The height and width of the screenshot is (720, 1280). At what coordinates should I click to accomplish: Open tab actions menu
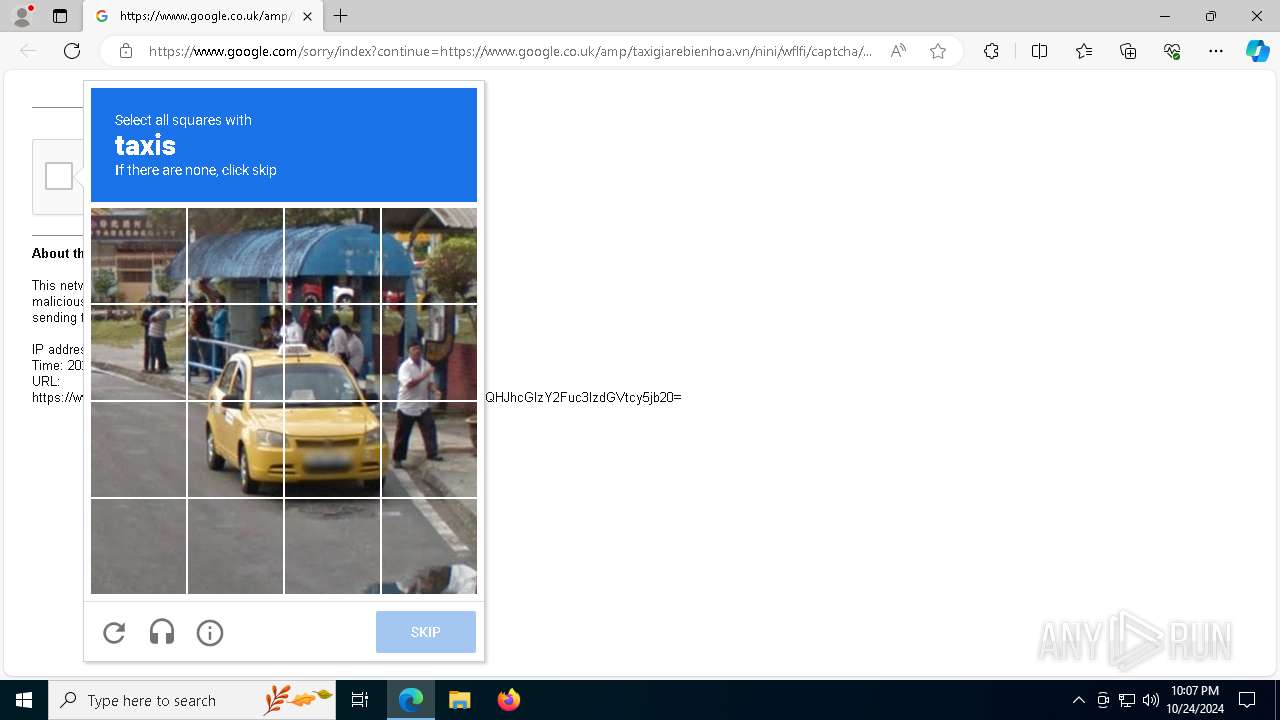pyautogui.click(x=60, y=16)
